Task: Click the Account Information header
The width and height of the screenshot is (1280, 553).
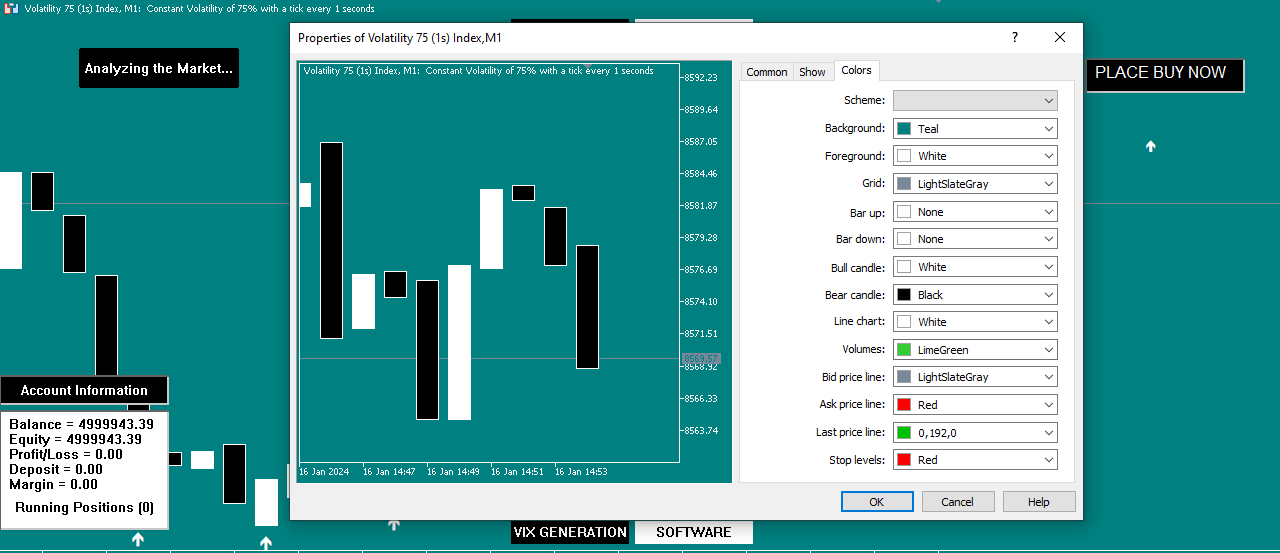Action: tap(84, 390)
